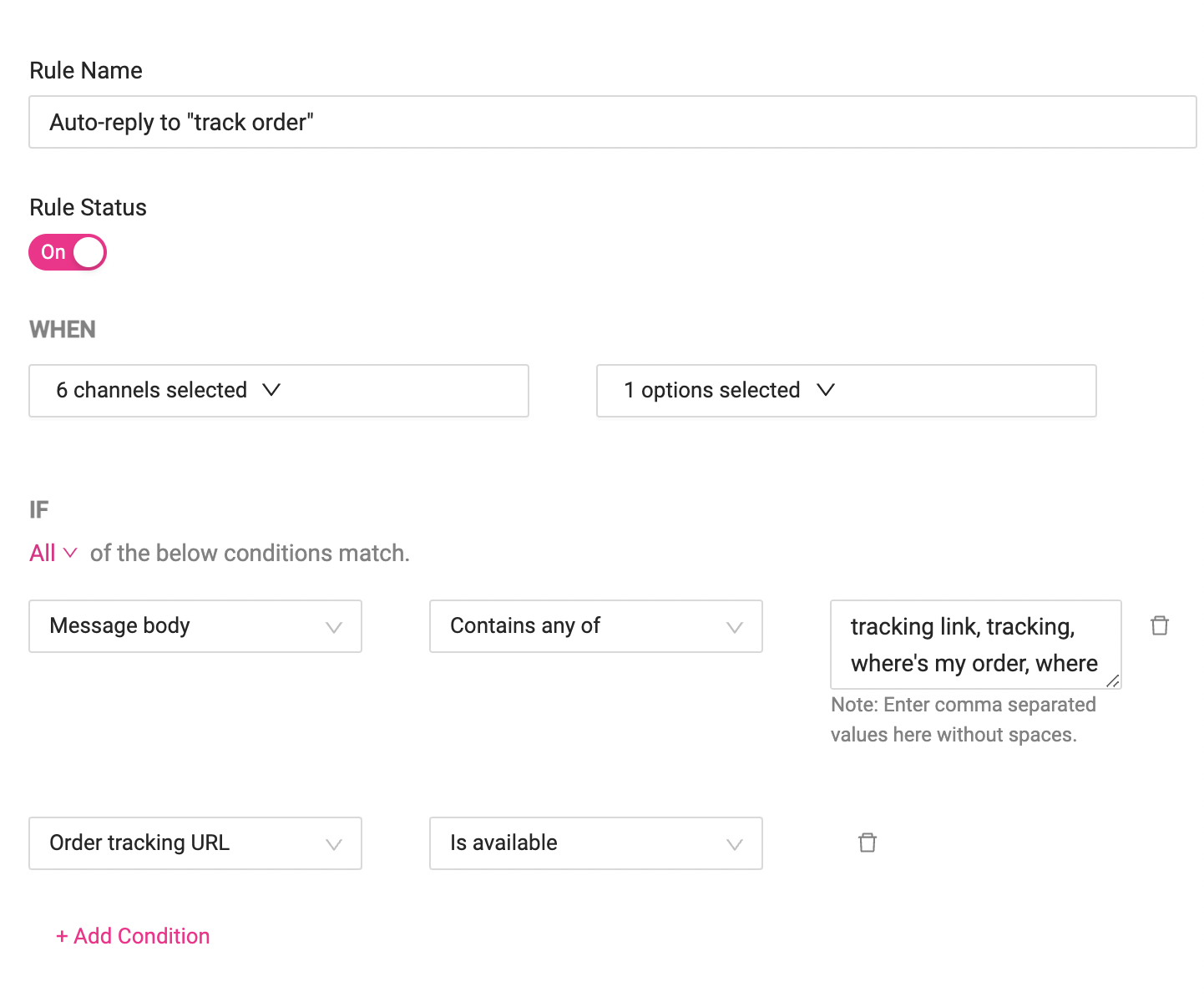1204x1007 pixels.
Task: Edit the tracking keywords text area
Action: pyautogui.click(x=975, y=645)
